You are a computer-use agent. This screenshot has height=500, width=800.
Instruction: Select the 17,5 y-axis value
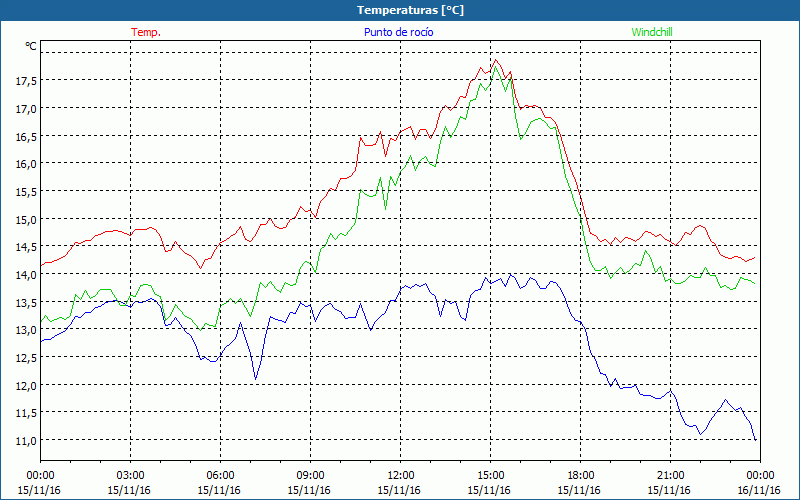point(25,81)
